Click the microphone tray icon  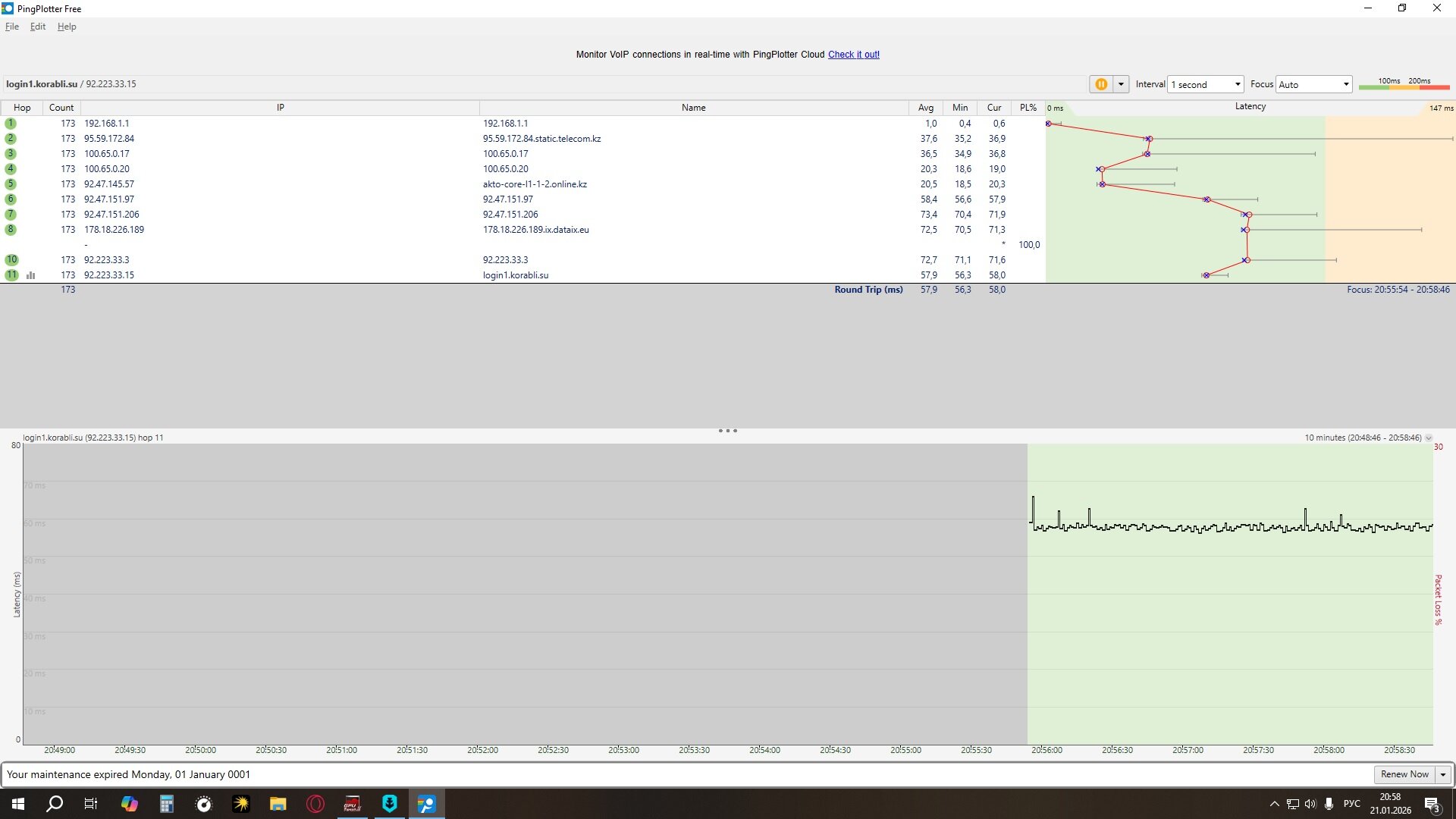(1329, 804)
